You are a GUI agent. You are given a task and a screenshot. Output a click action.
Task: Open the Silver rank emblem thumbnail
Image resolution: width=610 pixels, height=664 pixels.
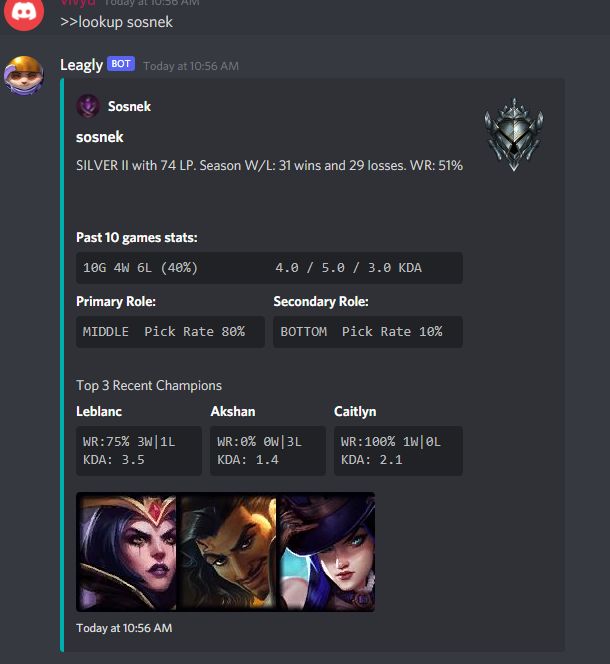pyautogui.click(x=514, y=135)
